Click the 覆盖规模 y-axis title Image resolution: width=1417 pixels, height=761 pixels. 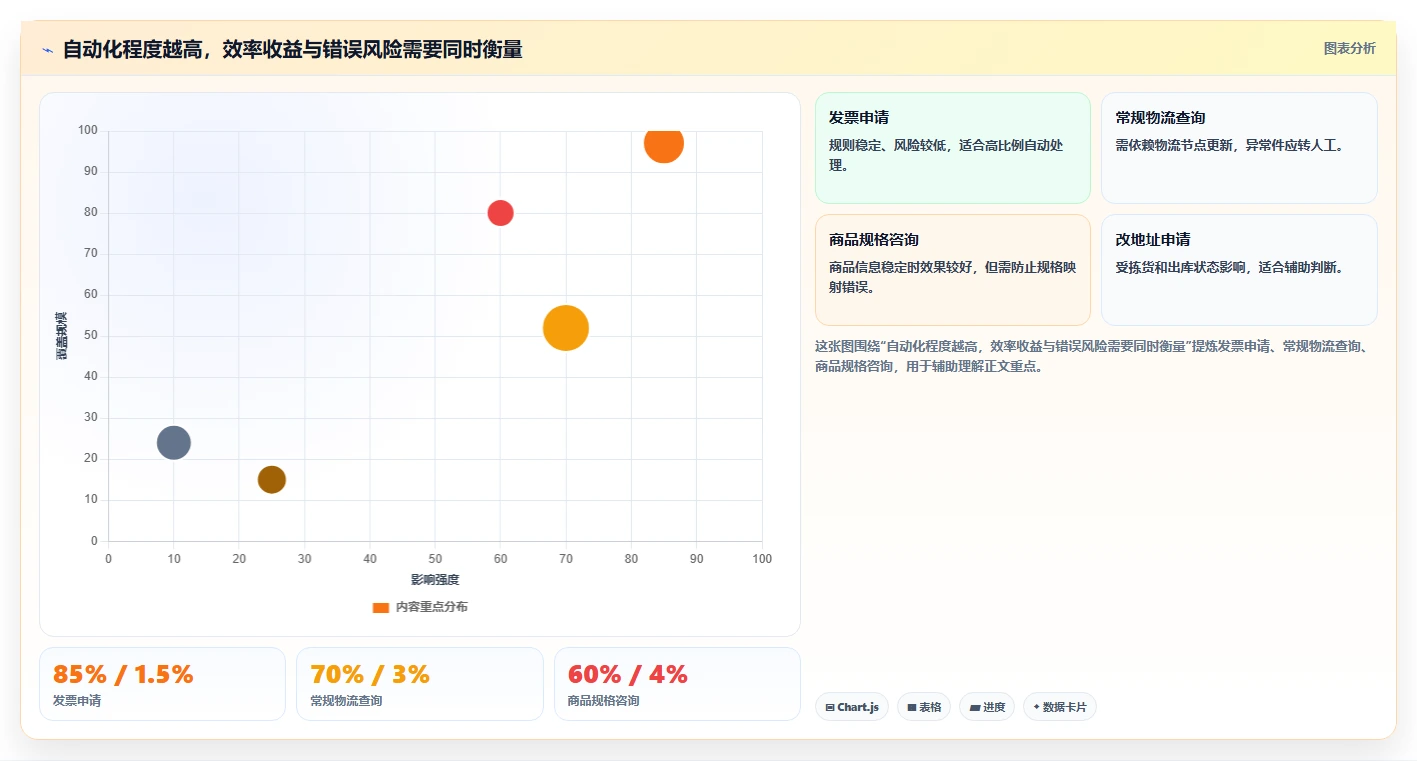click(62, 336)
